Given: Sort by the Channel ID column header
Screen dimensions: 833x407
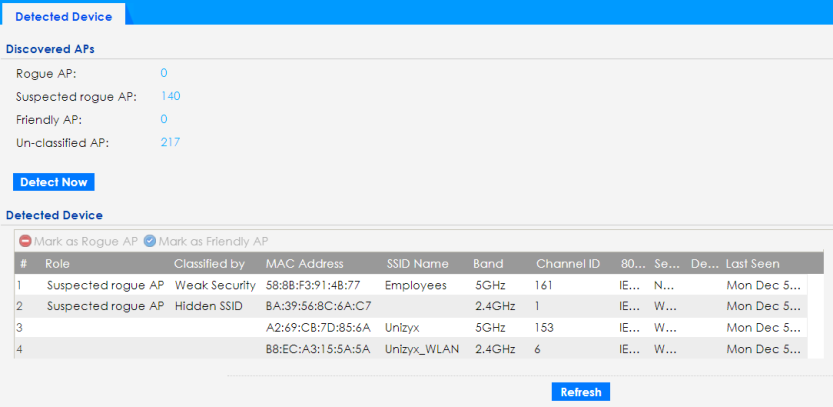Looking at the screenshot, I should 567,264.
